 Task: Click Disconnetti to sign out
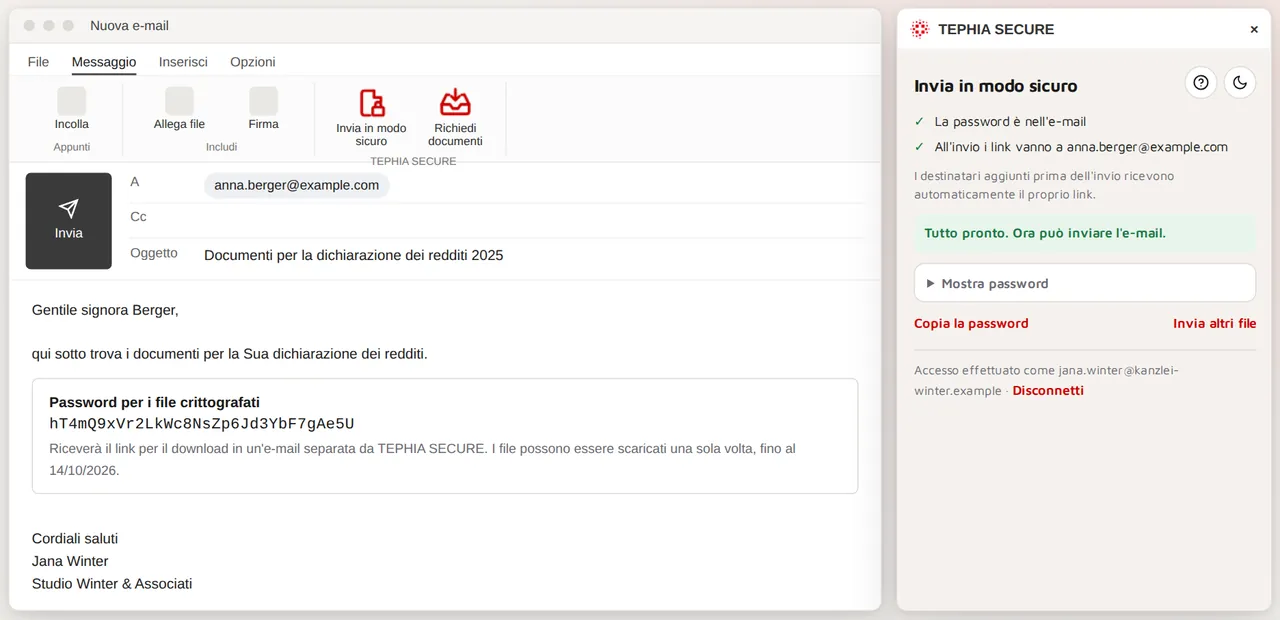pyautogui.click(x=1048, y=390)
